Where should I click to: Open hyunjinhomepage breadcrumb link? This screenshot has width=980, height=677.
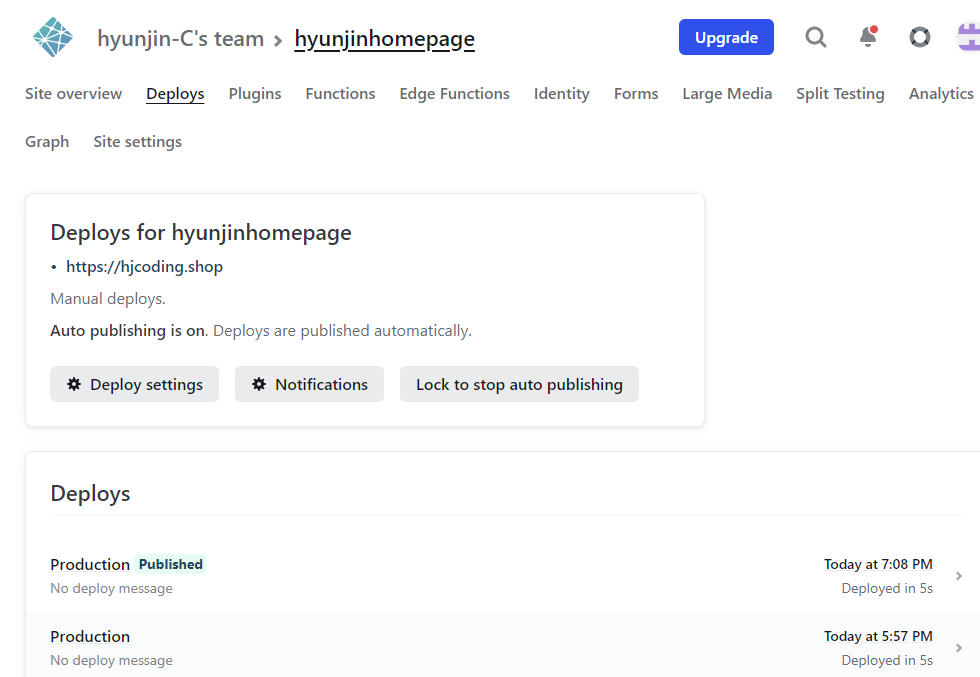[384, 39]
